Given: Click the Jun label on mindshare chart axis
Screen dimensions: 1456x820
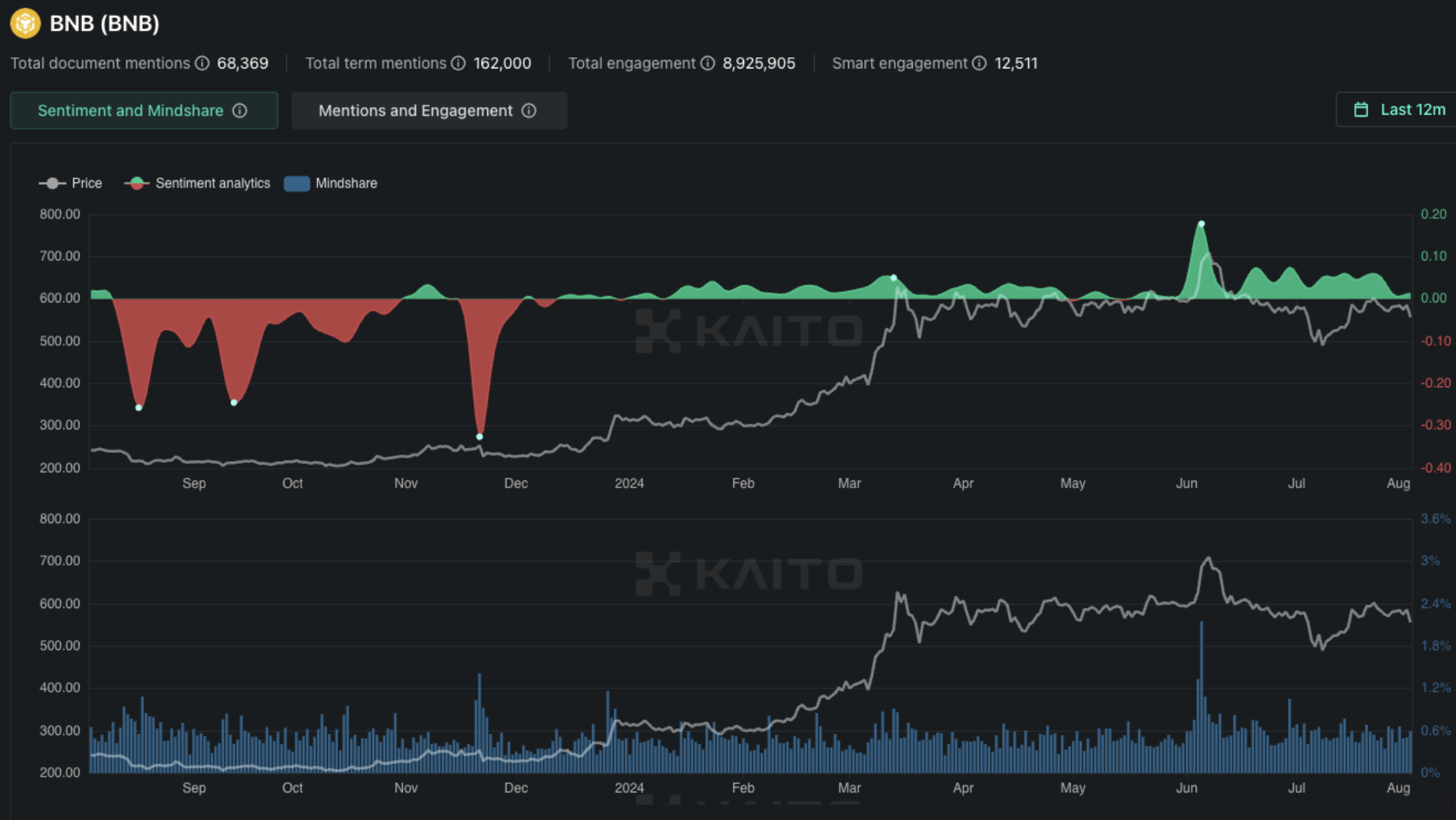Looking at the screenshot, I should click(x=1187, y=788).
